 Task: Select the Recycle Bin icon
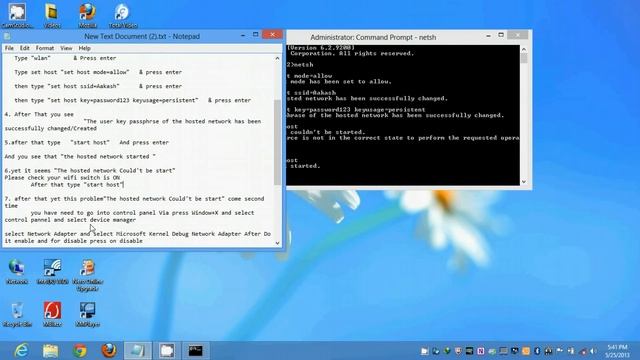pyautogui.click(x=17, y=314)
